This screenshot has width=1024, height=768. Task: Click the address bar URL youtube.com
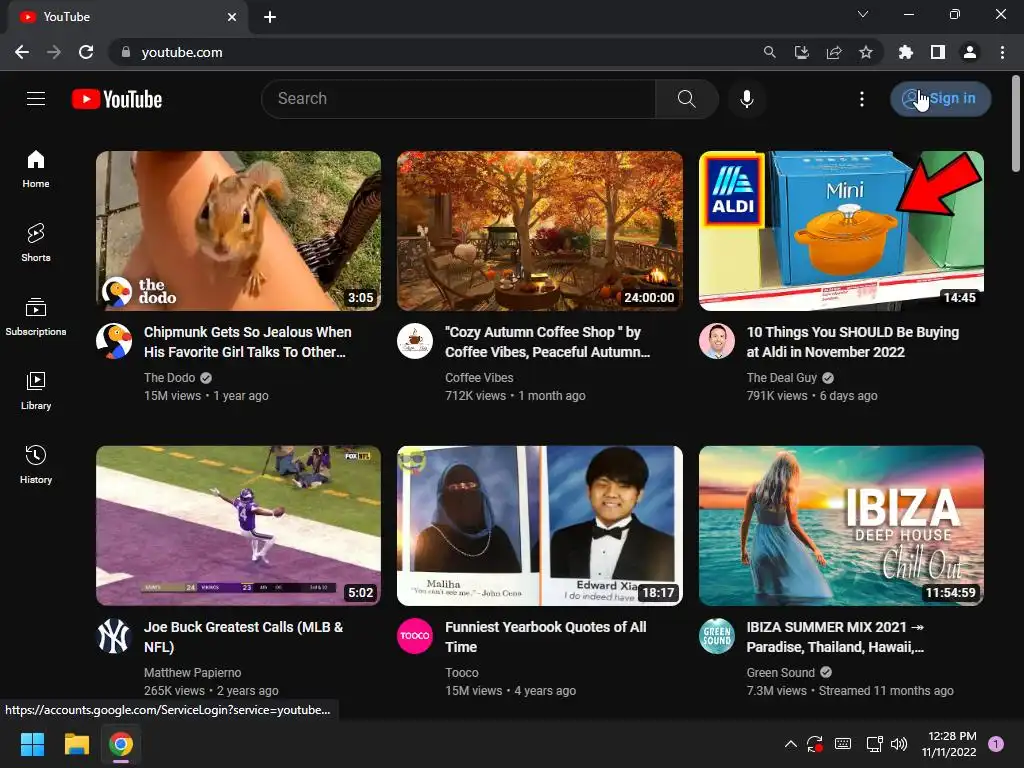tap(182, 52)
